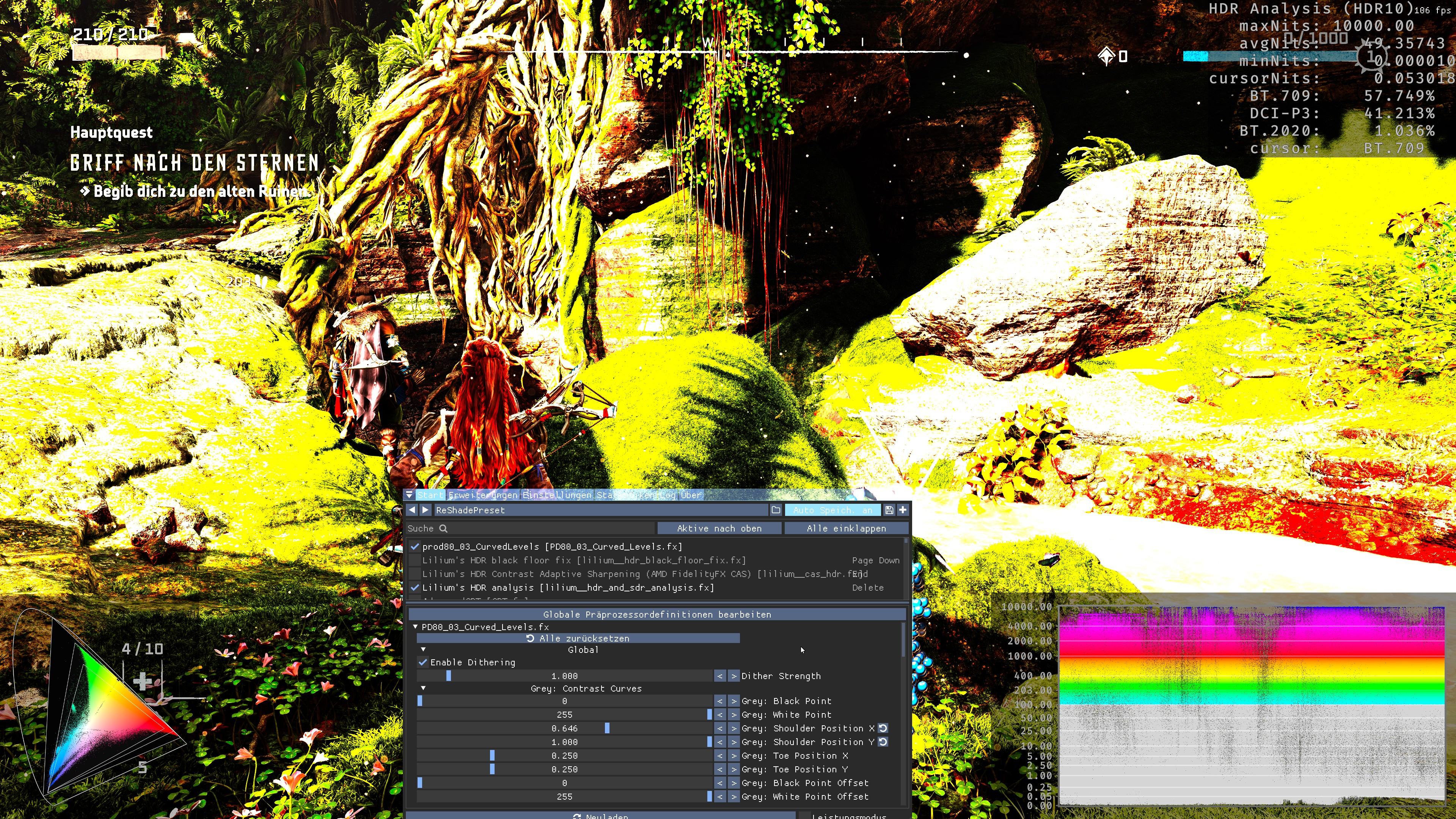Increase Grey: Toe Position Y with >
Screen dimensions: 1456x819
(x=733, y=769)
